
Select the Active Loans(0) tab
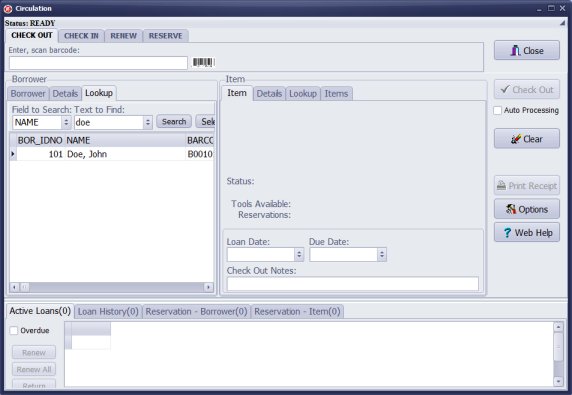point(40,311)
